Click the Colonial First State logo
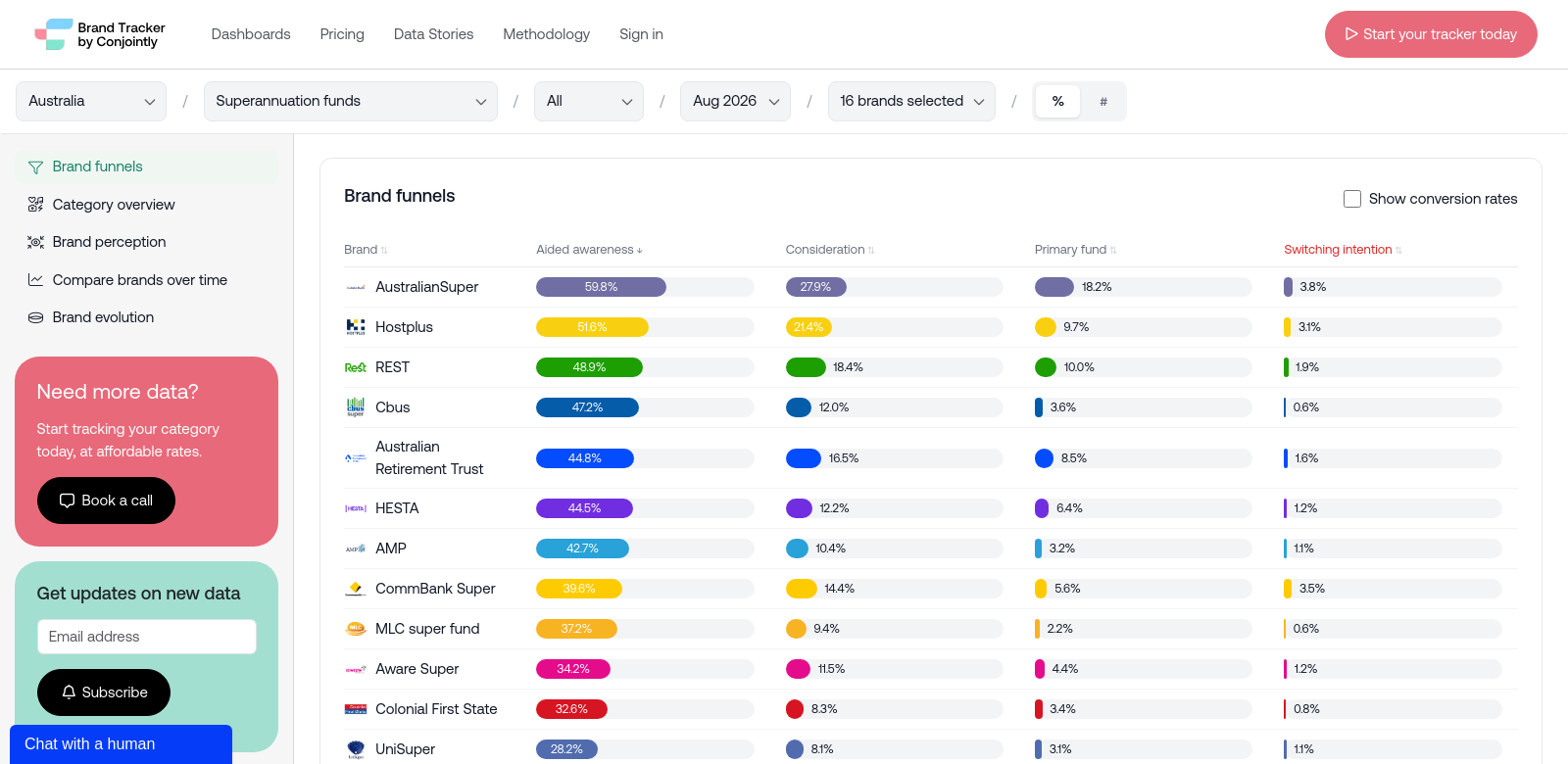The image size is (1568, 764). [x=356, y=709]
